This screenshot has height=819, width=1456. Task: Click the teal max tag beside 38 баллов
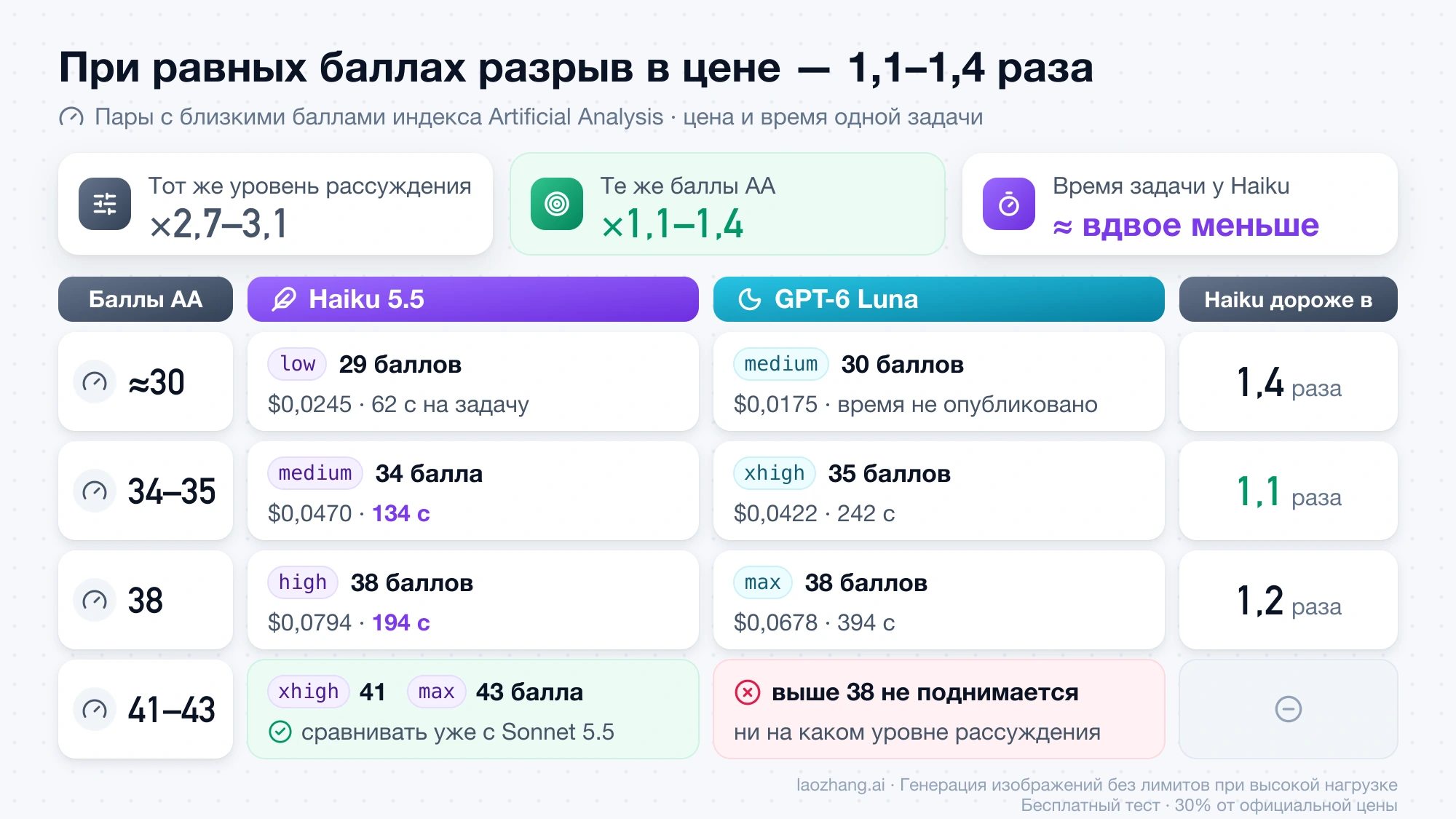[x=763, y=582]
